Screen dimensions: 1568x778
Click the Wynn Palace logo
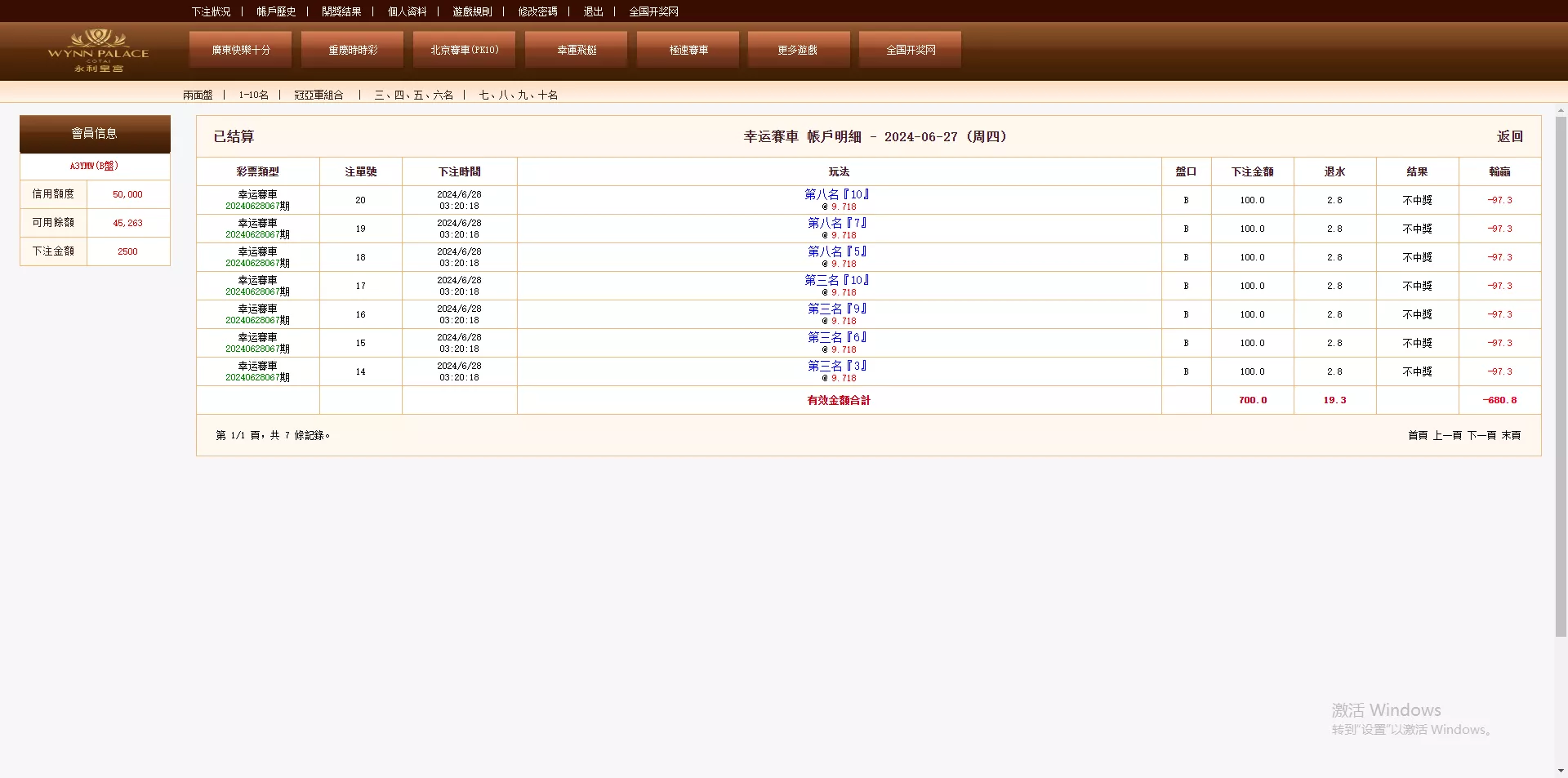[x=97, y=51]
